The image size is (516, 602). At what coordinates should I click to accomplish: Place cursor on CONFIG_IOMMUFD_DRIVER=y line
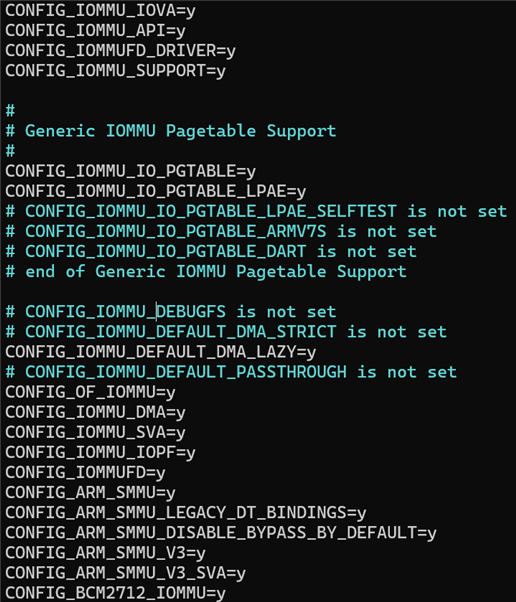(120, 51)
